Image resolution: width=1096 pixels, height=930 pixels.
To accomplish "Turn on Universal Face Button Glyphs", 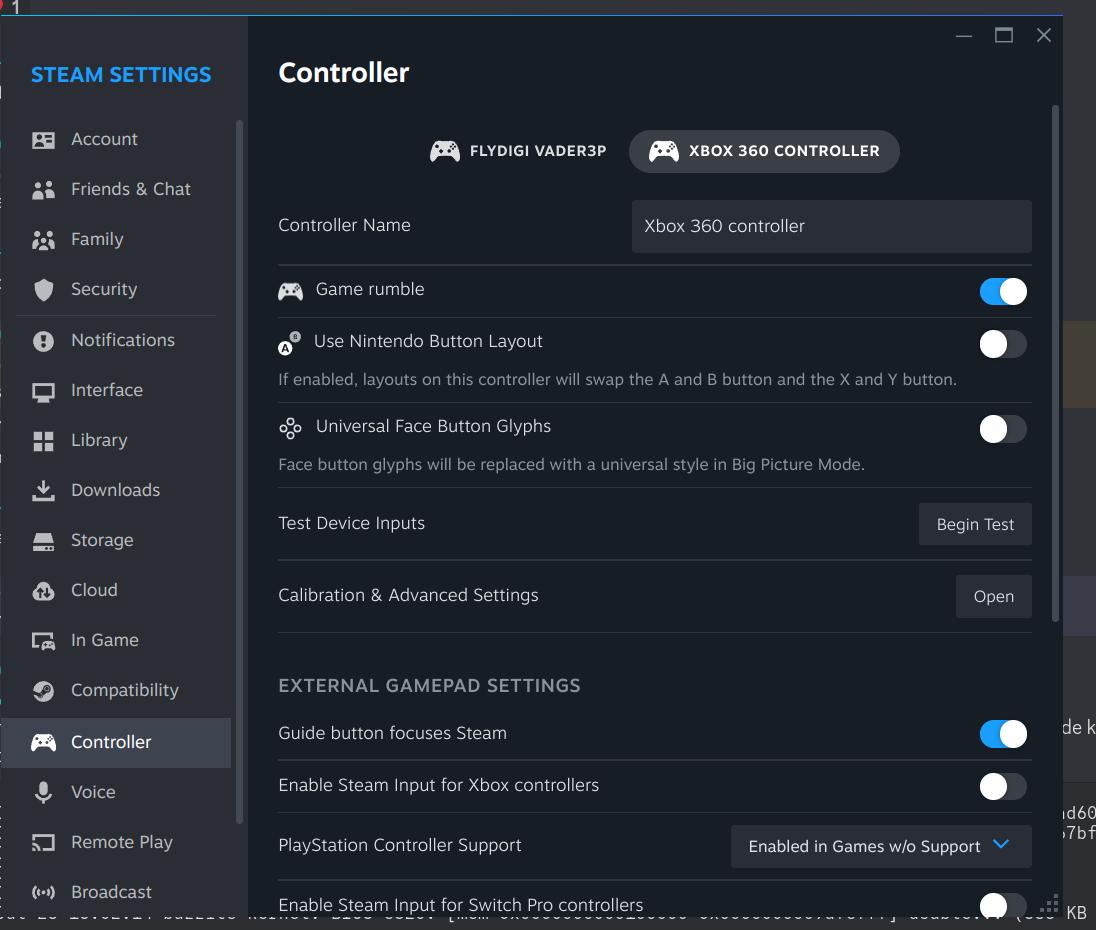I will (1003, 429).
